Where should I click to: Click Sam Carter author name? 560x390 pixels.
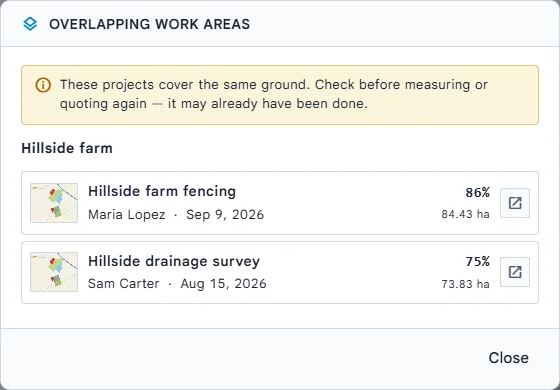point(124,284)
